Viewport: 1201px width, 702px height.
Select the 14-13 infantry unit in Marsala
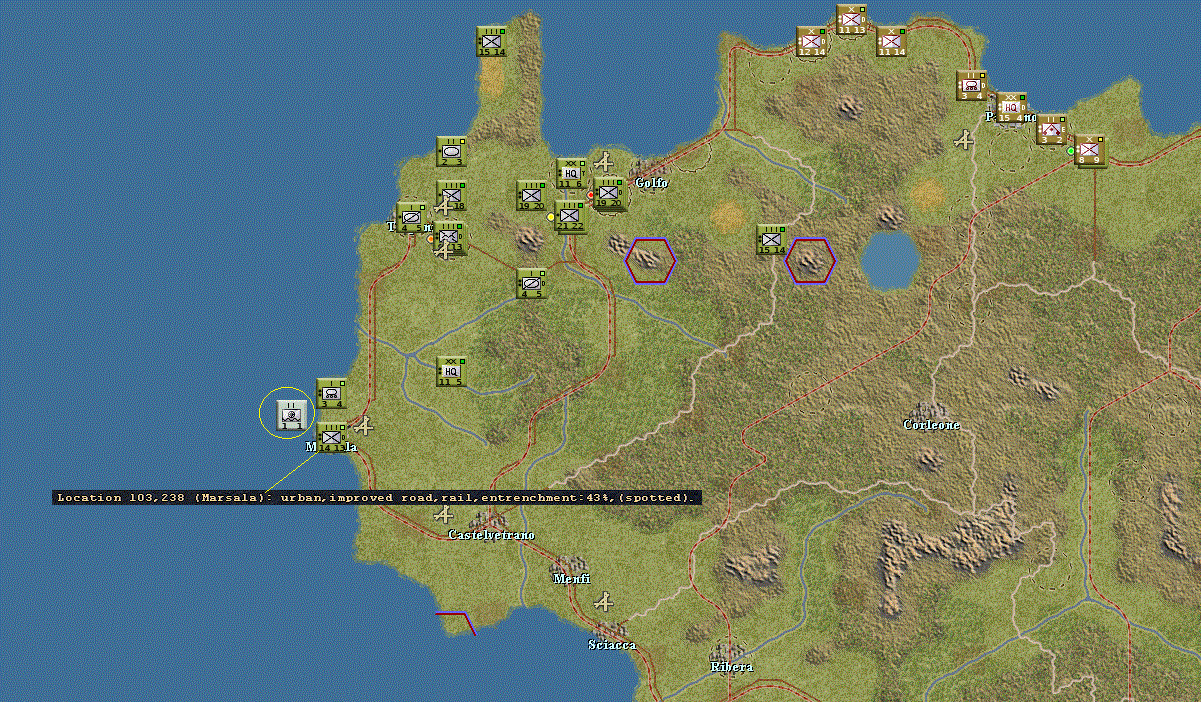[331, 437]
